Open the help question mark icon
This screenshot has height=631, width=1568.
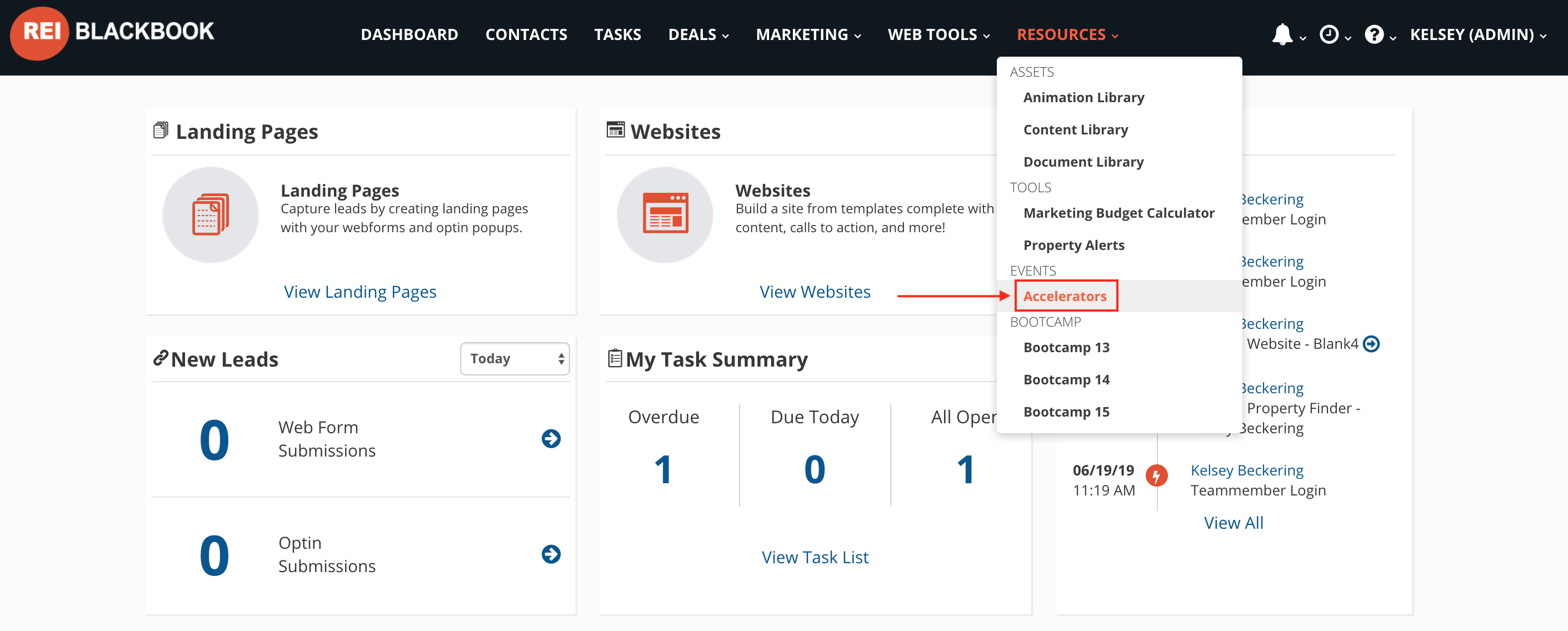click(1373, 34)
